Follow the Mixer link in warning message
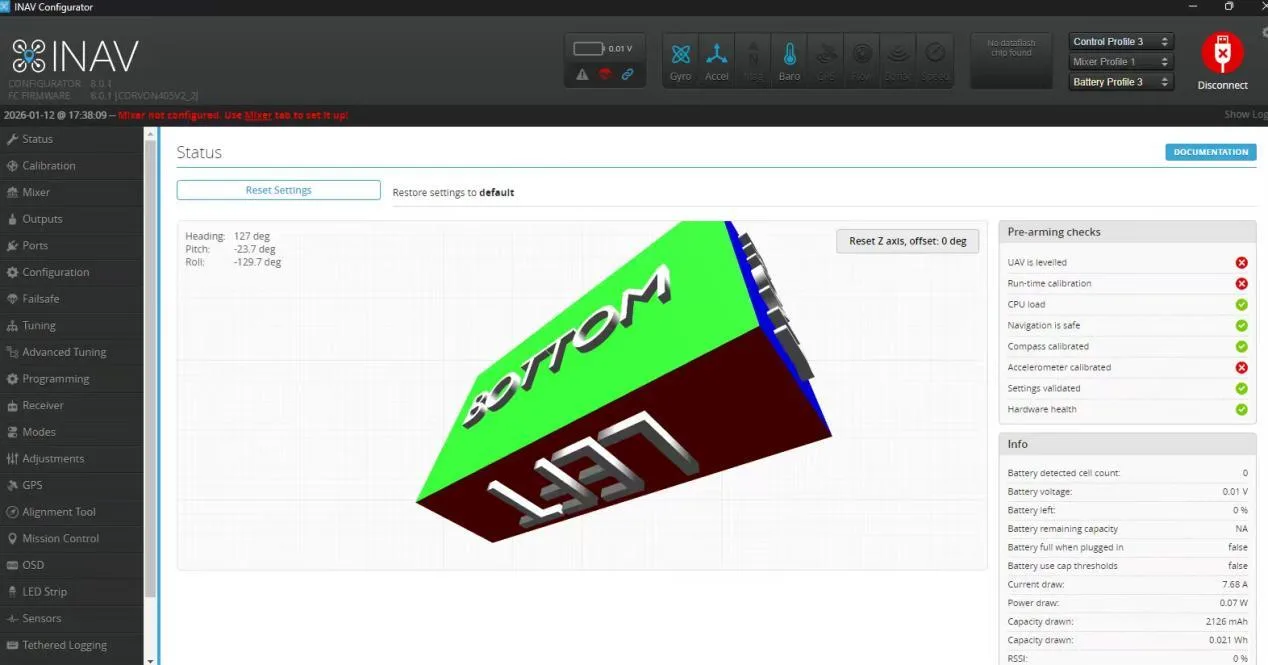This screenshot has height=665, width=1268. tap(258, 115)
